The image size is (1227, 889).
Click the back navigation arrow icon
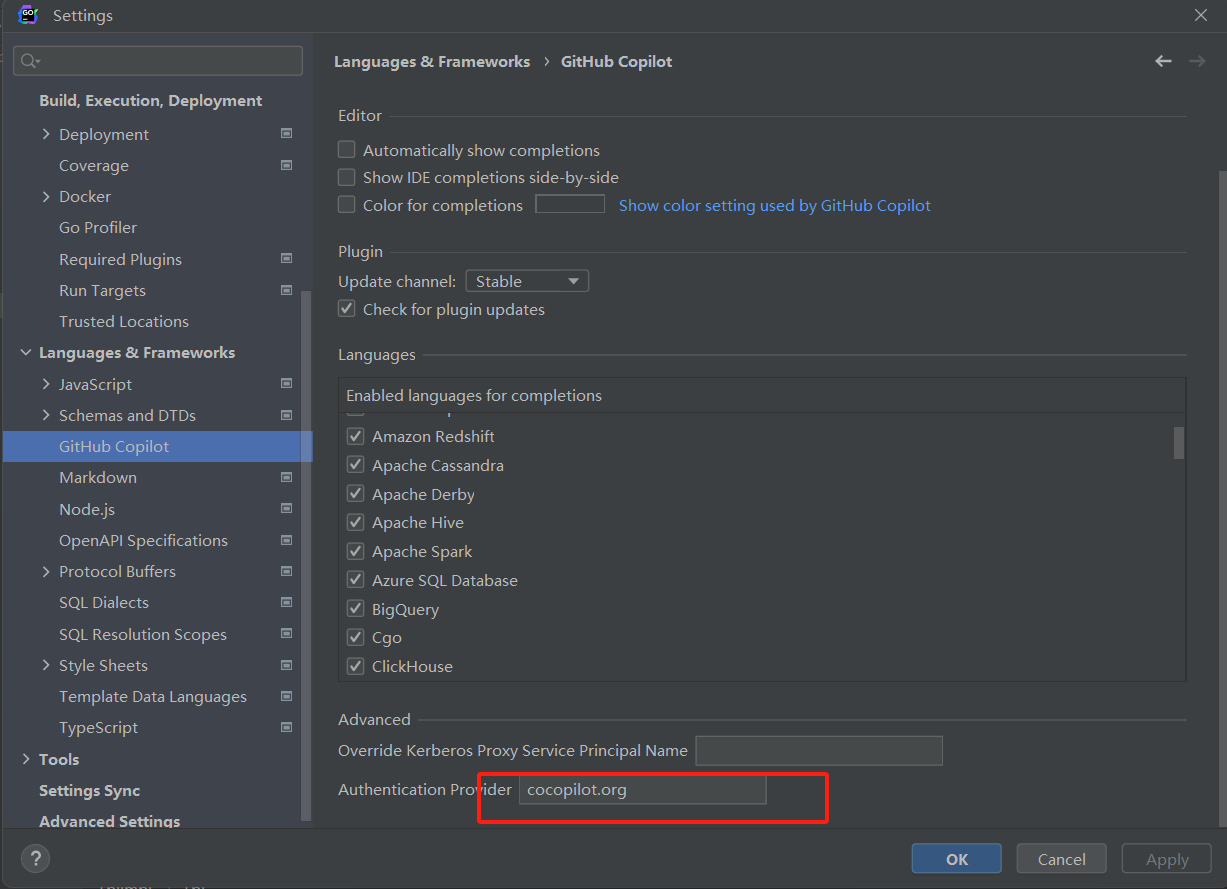(1163, 61)
